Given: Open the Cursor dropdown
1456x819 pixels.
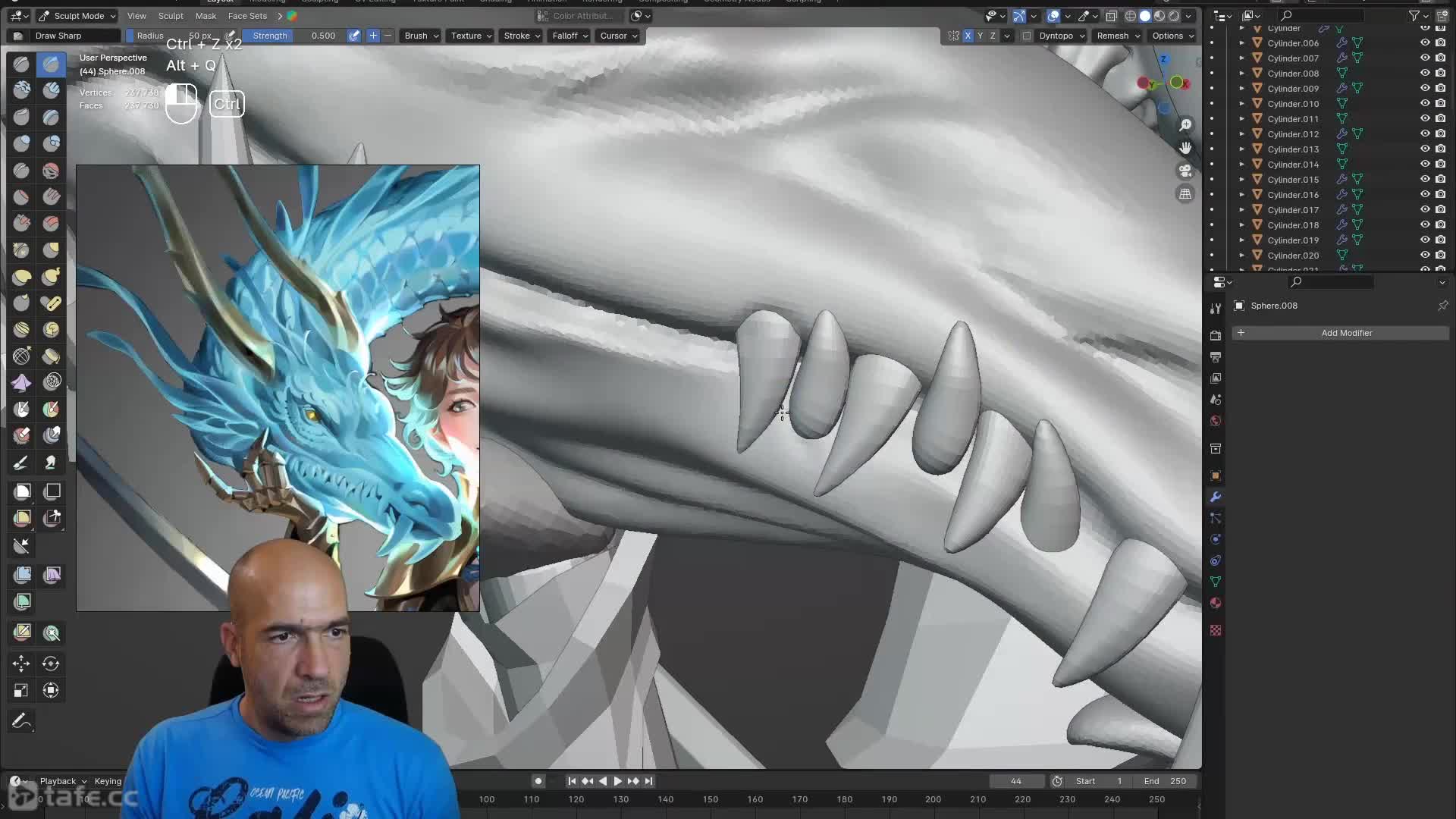Looking at the screenshot, I should [619, 36].
